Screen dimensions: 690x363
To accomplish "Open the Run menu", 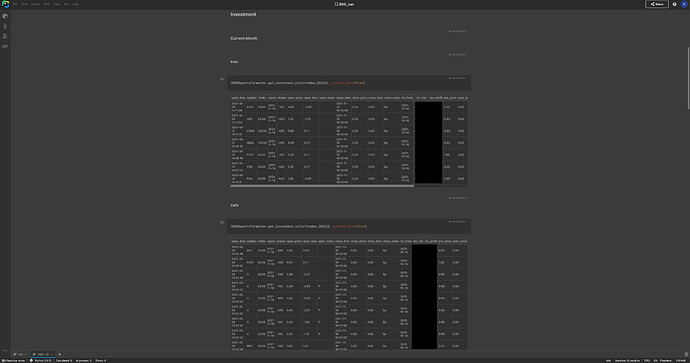I will pos(66,4).
